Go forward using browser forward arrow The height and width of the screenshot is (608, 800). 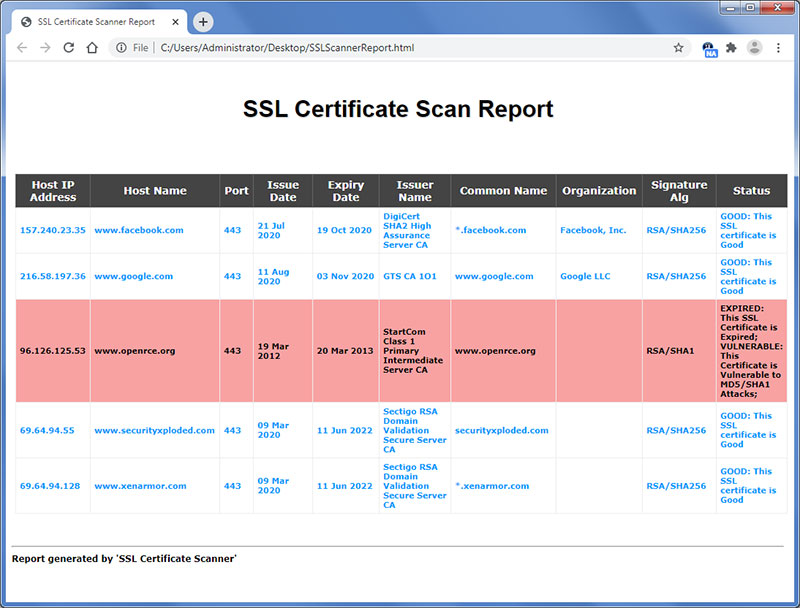click(45, 47)
